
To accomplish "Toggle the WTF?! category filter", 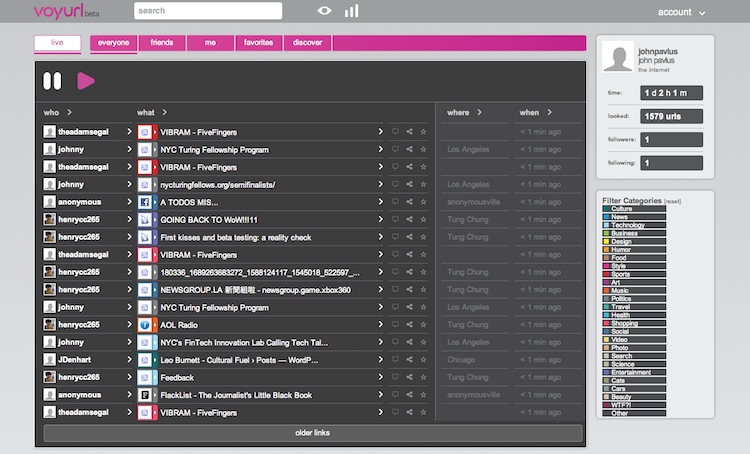I will tap(634, 405).
